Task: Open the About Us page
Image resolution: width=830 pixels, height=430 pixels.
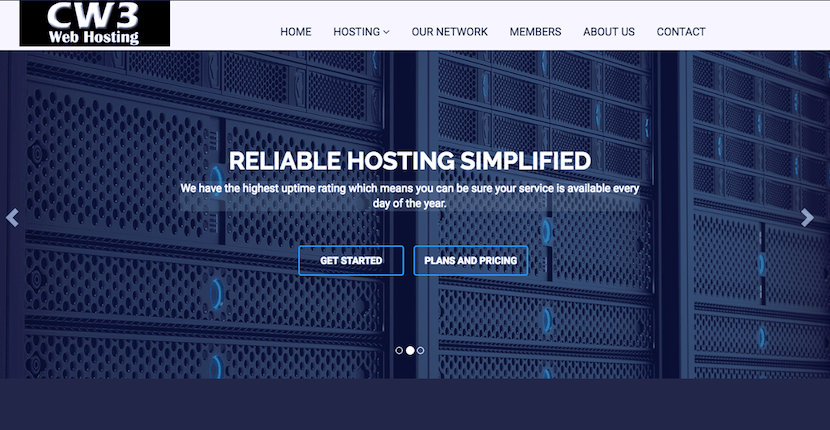Action: click(609, 32)
